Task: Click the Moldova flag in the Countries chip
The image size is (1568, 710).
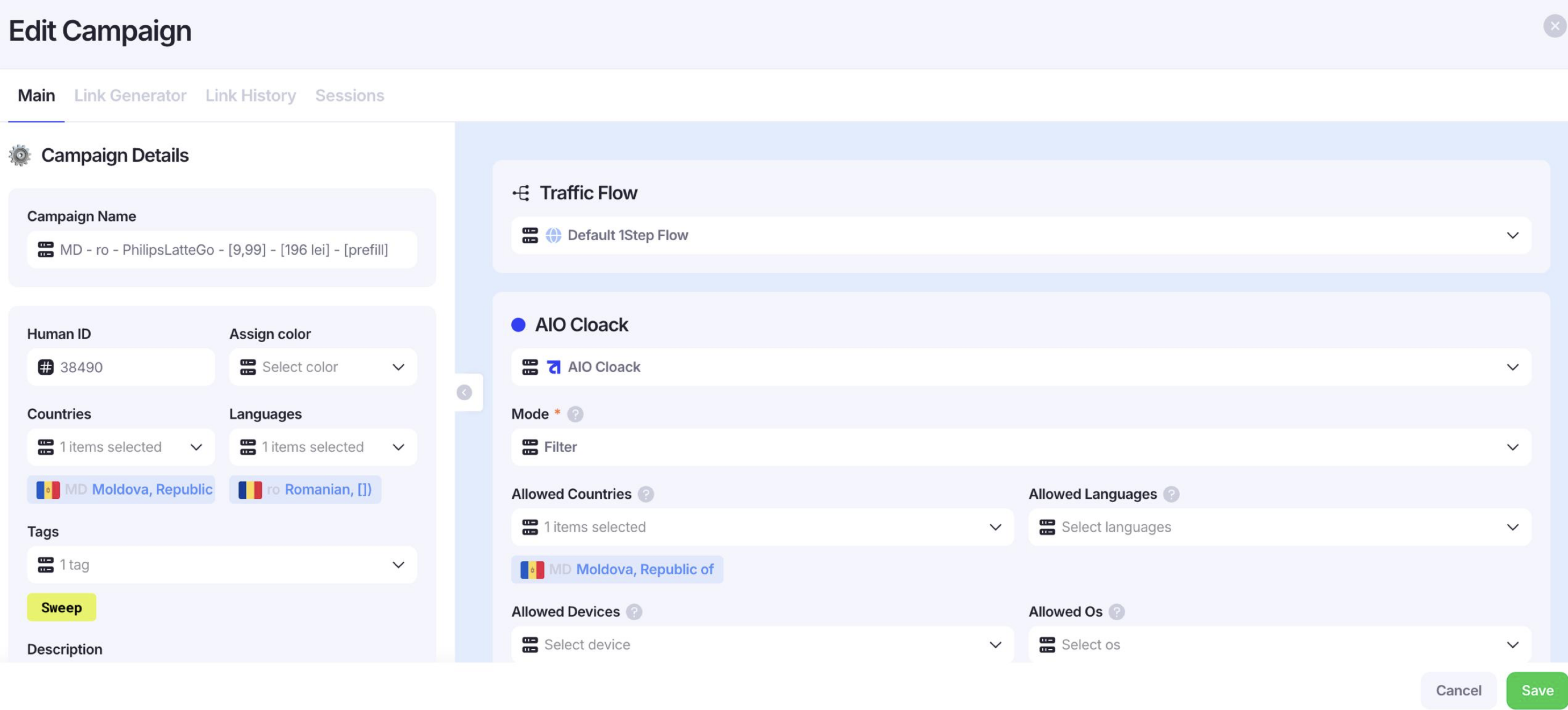Action: (x=48, y=490)
